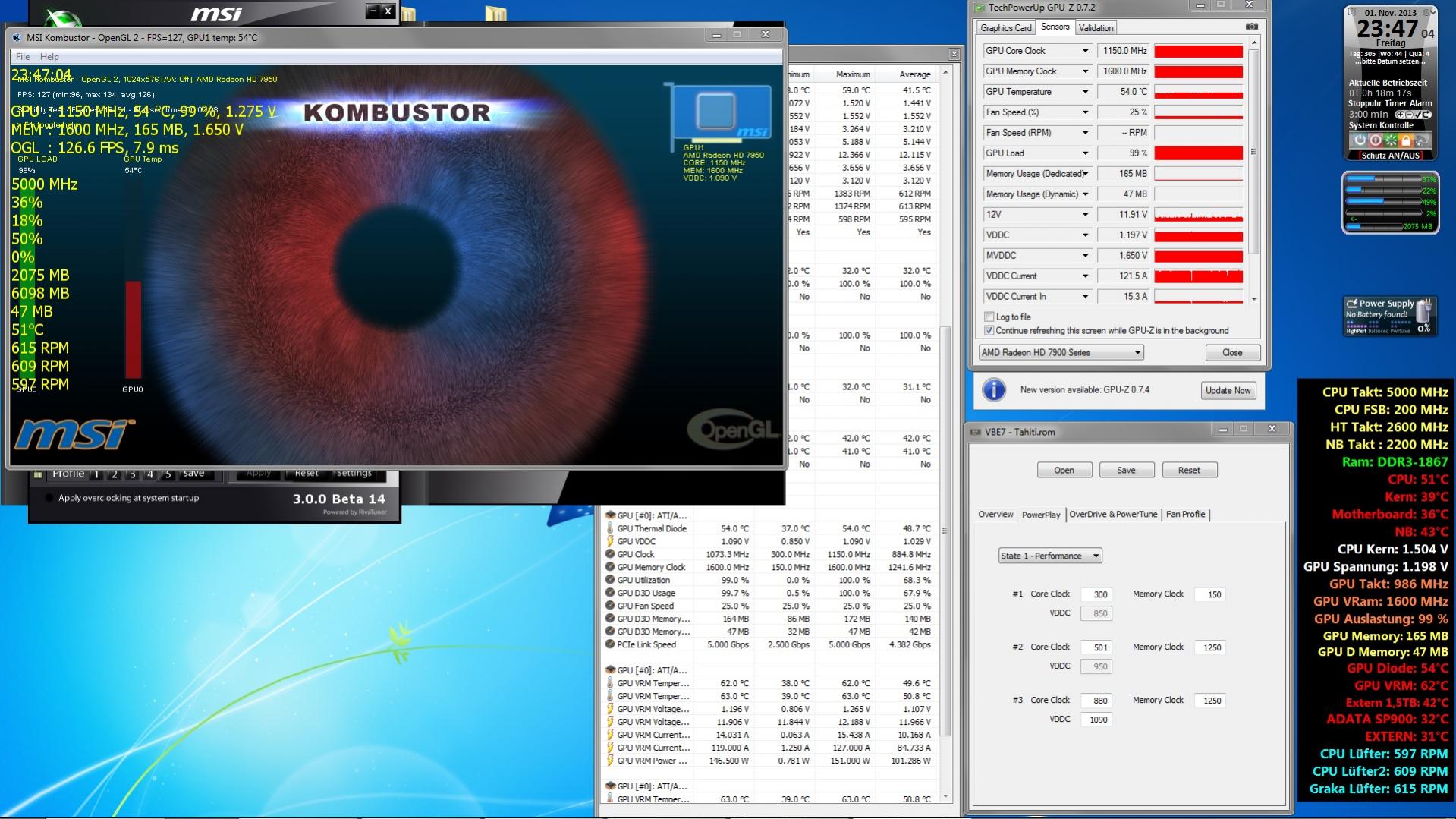Click the round icon beside GPU Fan Speed row
Image resolution: width=1456 pixels, height=819 pixels.
coord(610,606)
